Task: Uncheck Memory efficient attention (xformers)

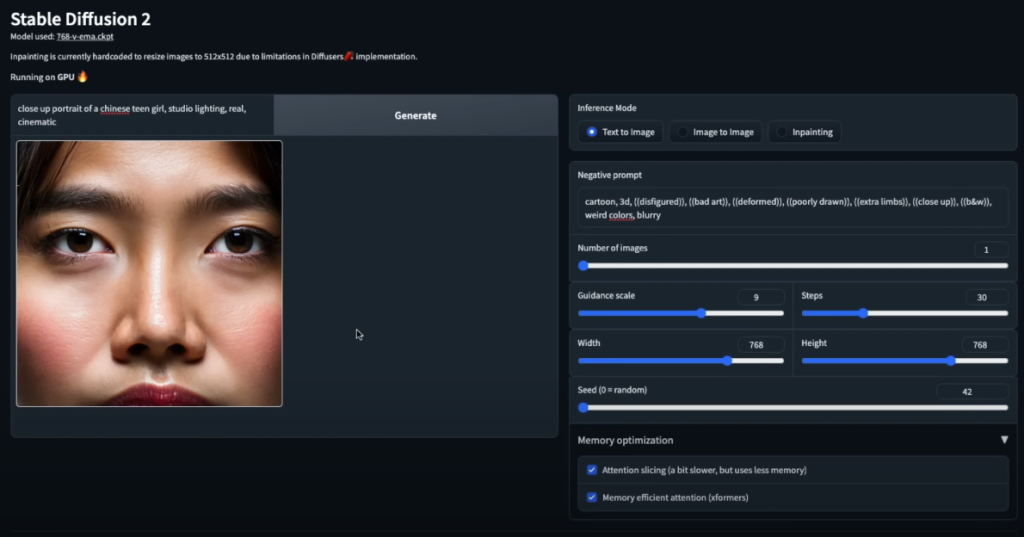Action: (x=592, y=497)
